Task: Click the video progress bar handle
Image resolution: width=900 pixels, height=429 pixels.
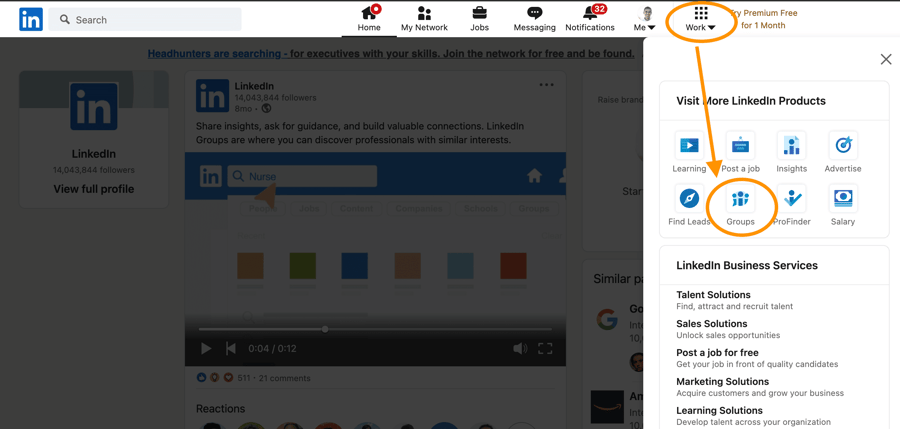Action: (325, 329)
